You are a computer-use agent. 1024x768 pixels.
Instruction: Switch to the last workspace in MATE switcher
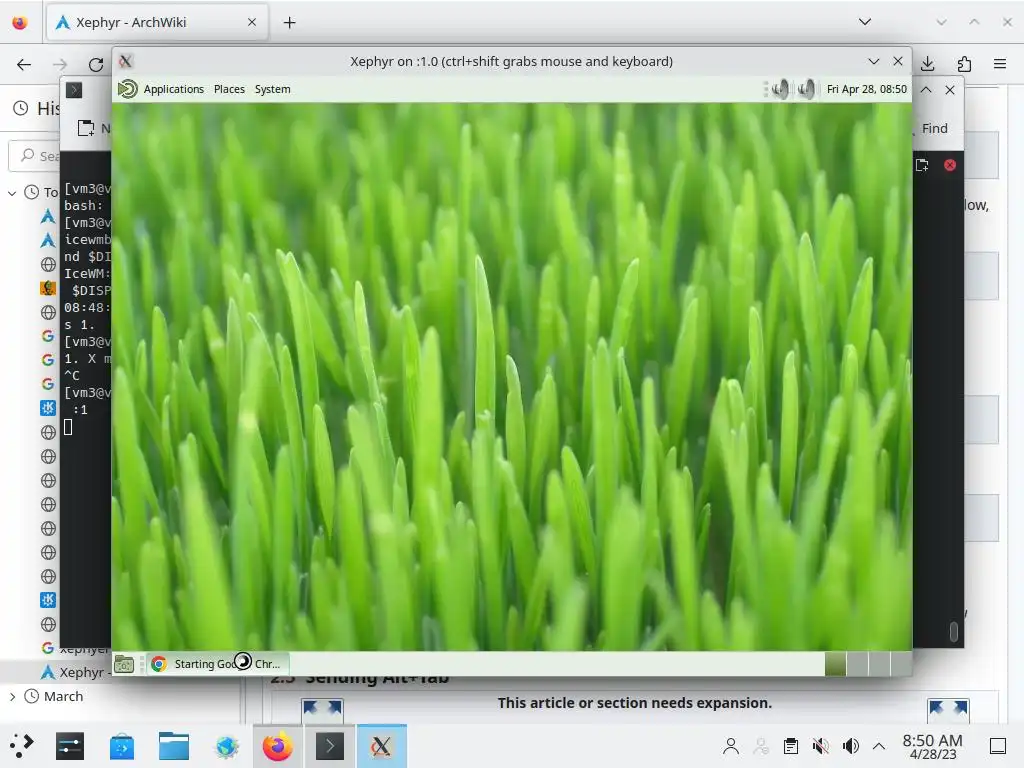pyautogui.click(x=901, y=664)
